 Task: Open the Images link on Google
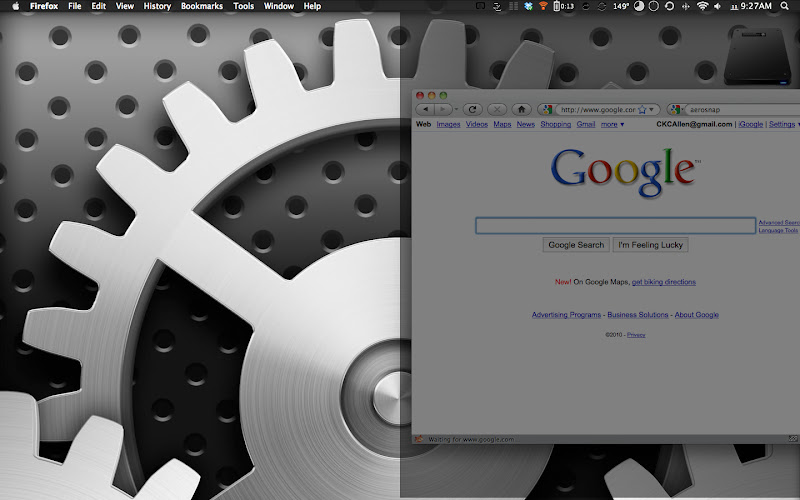[x=448, y=124]
